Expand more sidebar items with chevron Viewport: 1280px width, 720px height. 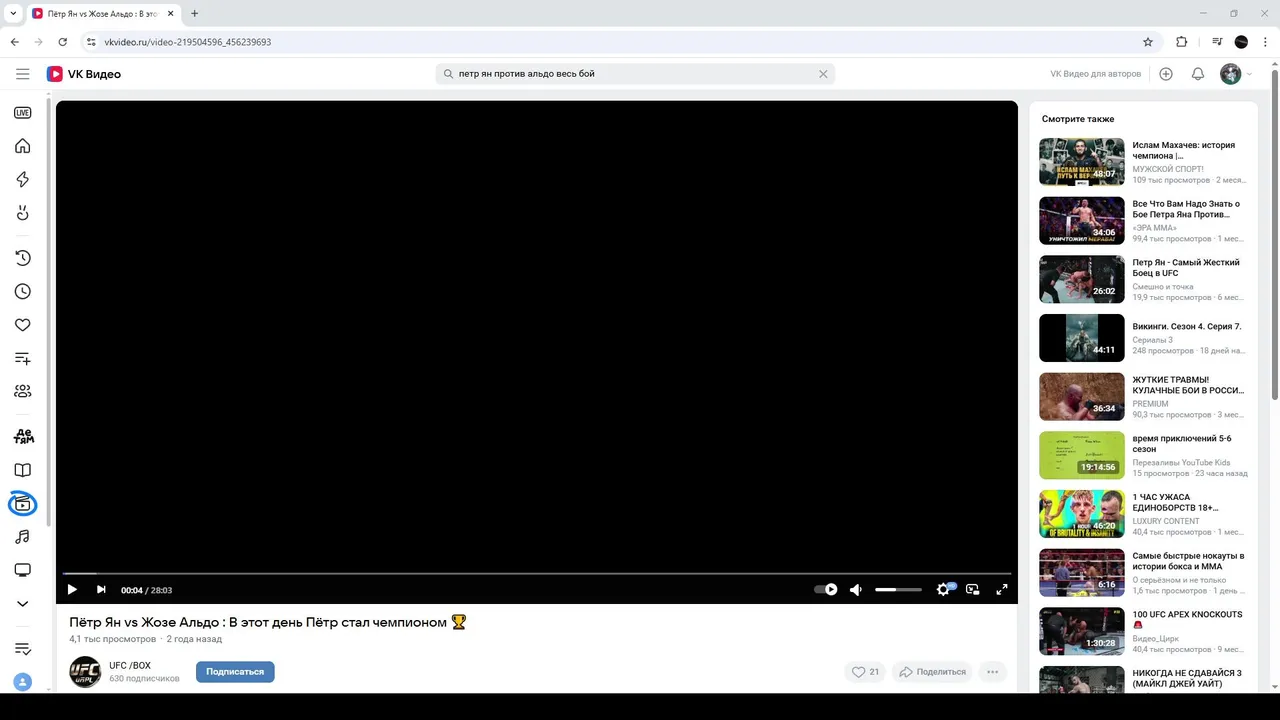pos(22,604)
